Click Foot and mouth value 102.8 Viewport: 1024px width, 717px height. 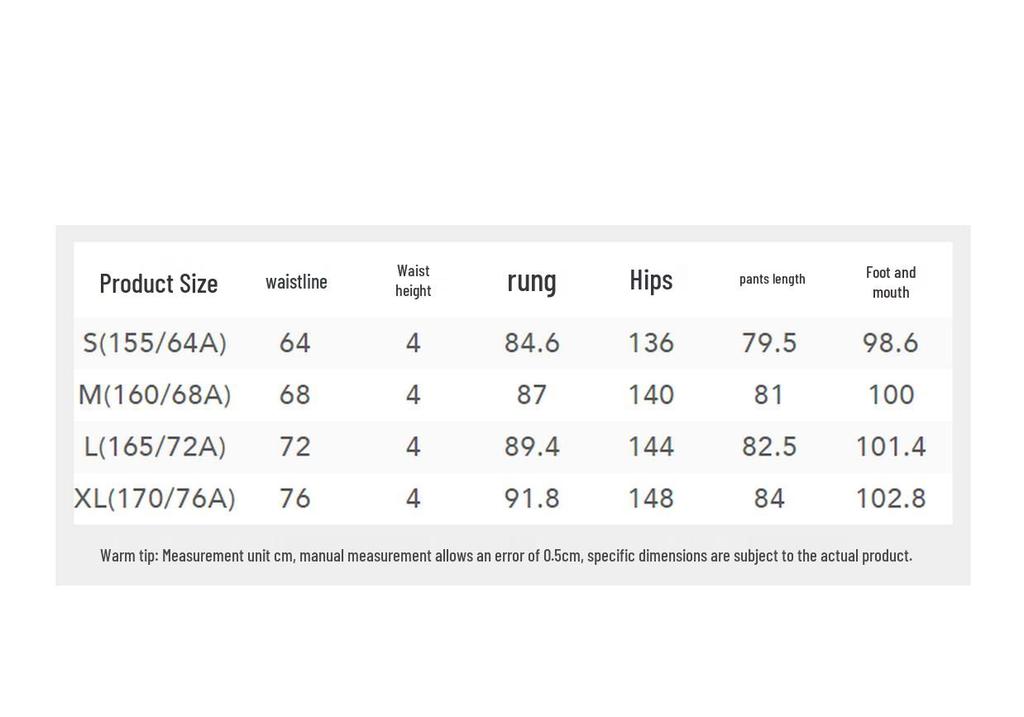tap(891, 498)
